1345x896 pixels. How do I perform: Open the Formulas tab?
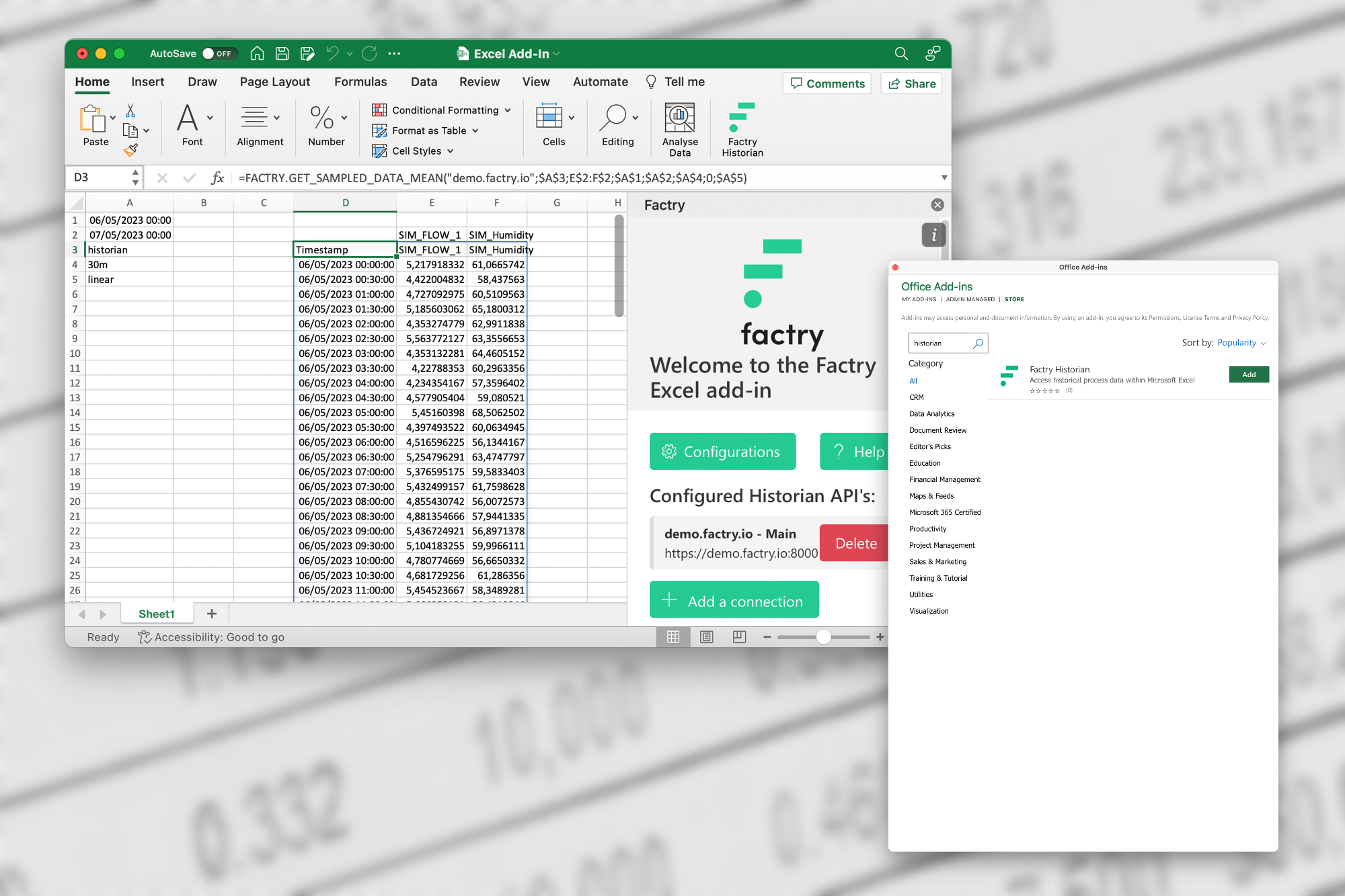click(360, 82)
